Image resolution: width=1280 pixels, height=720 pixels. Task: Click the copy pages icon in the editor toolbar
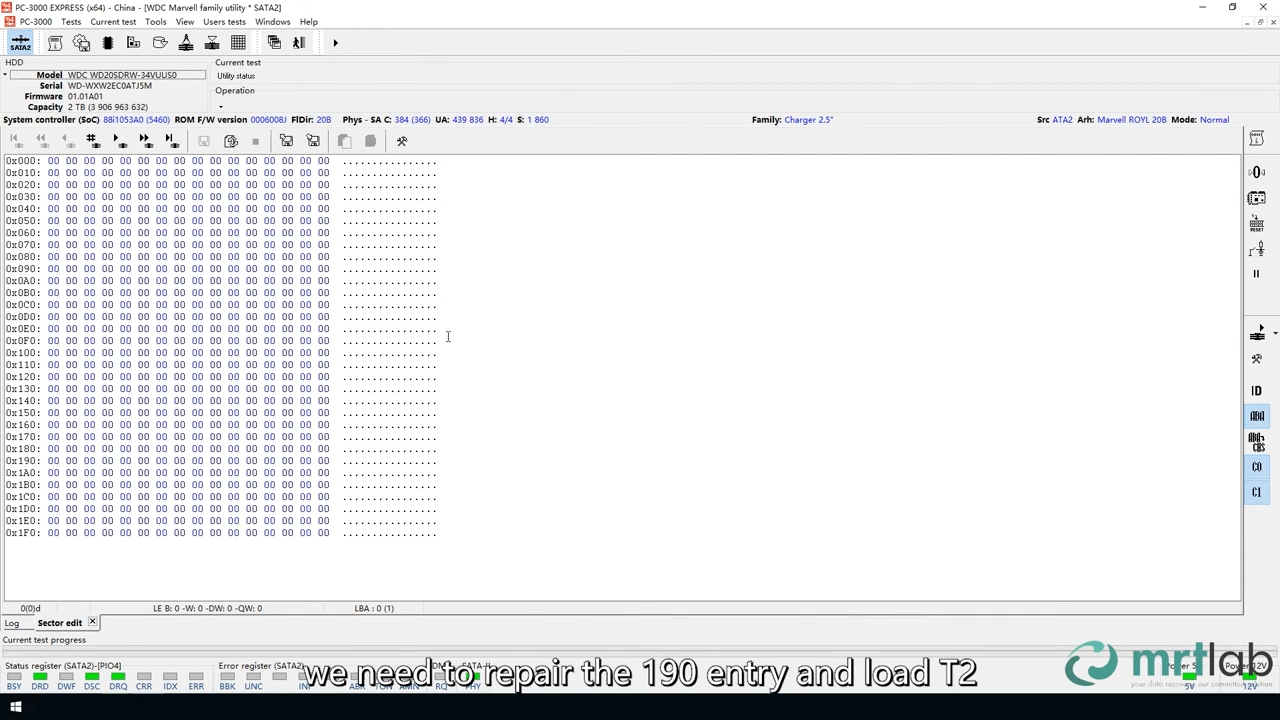point(344,141)
